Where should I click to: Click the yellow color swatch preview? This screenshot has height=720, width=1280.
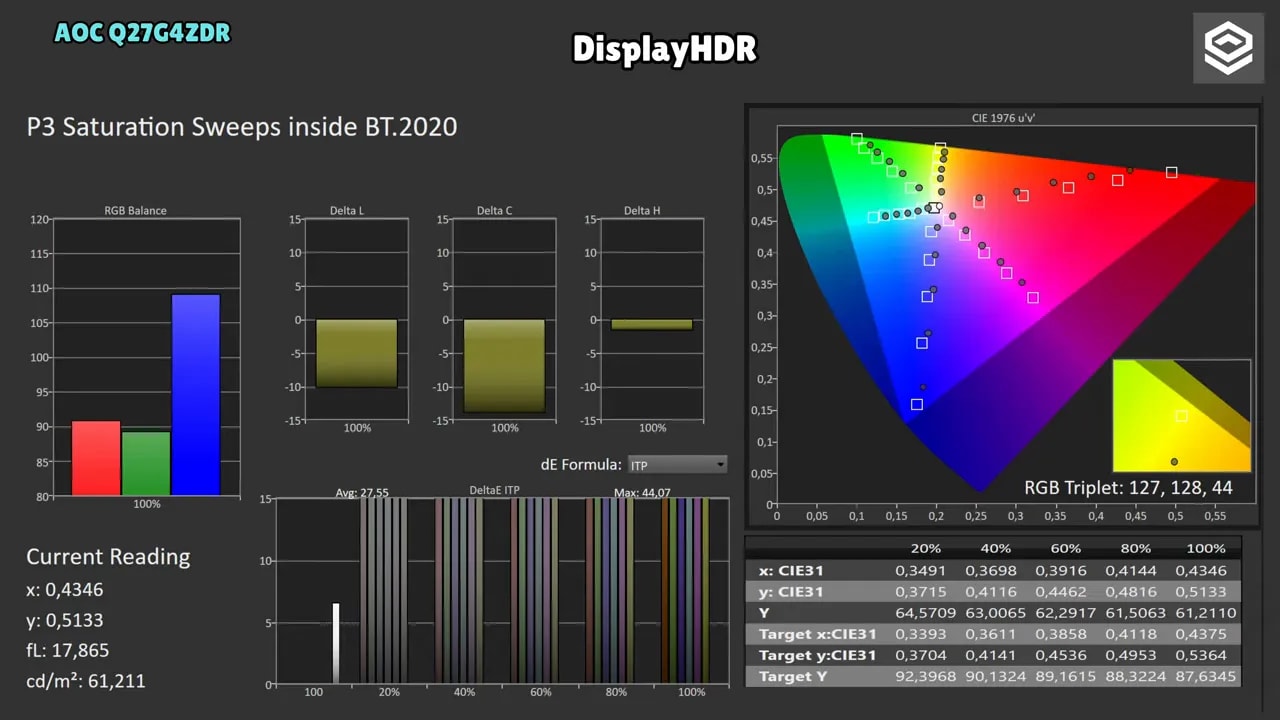(1181, 416)
